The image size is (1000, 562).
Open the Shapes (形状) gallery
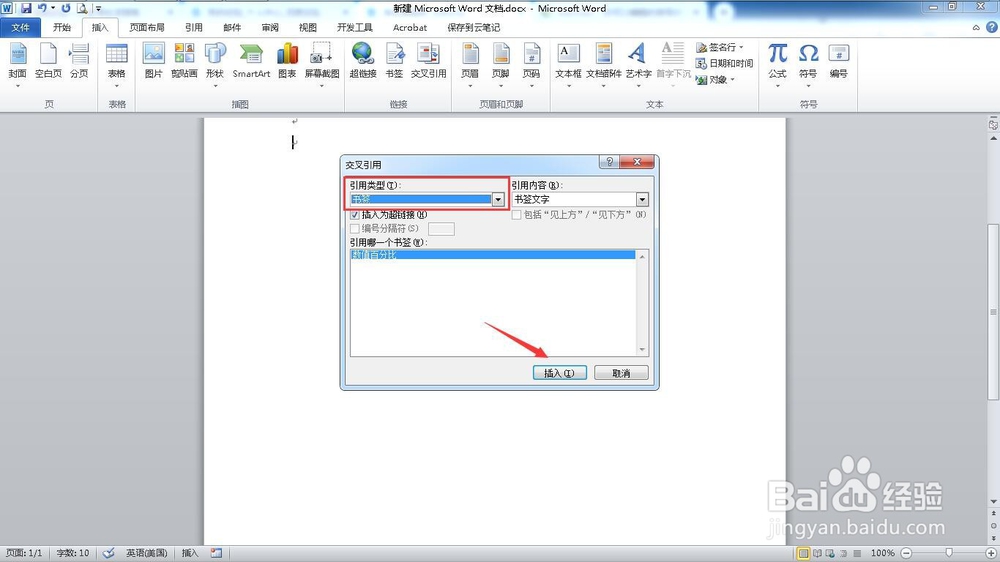[215, 64]
